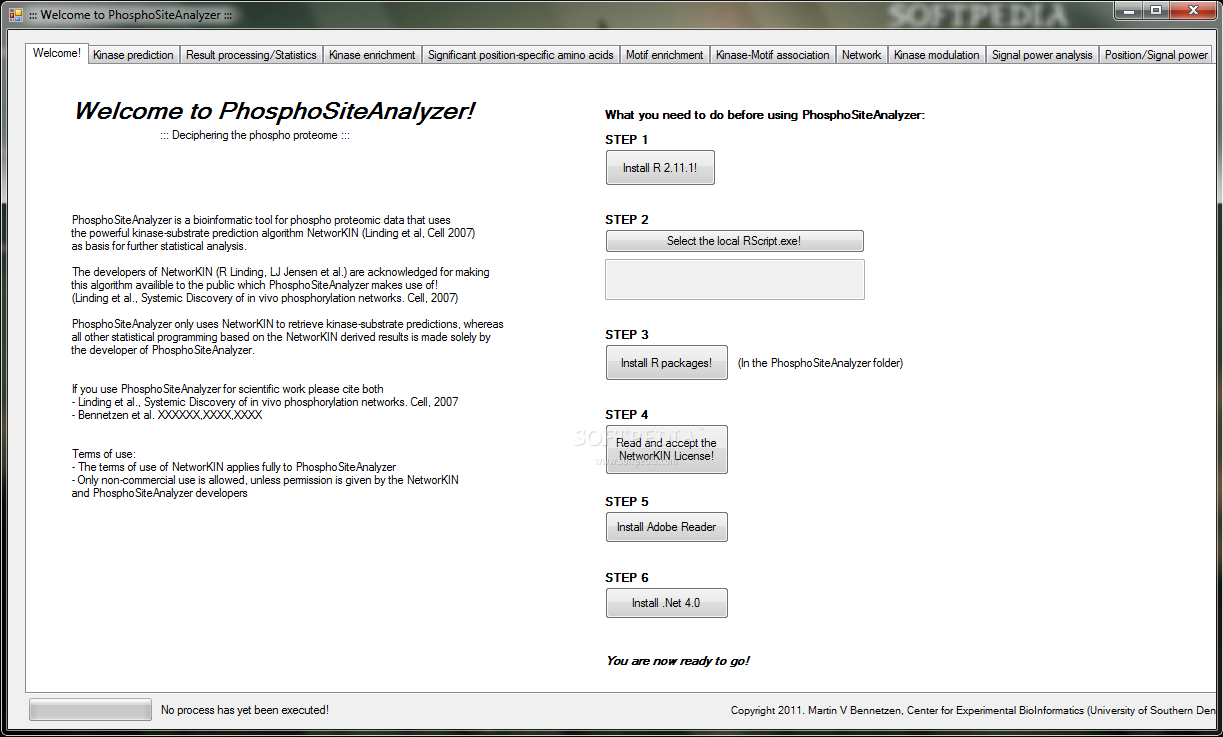
Task: Click the STEP 5 label
Action: [627, 502]
